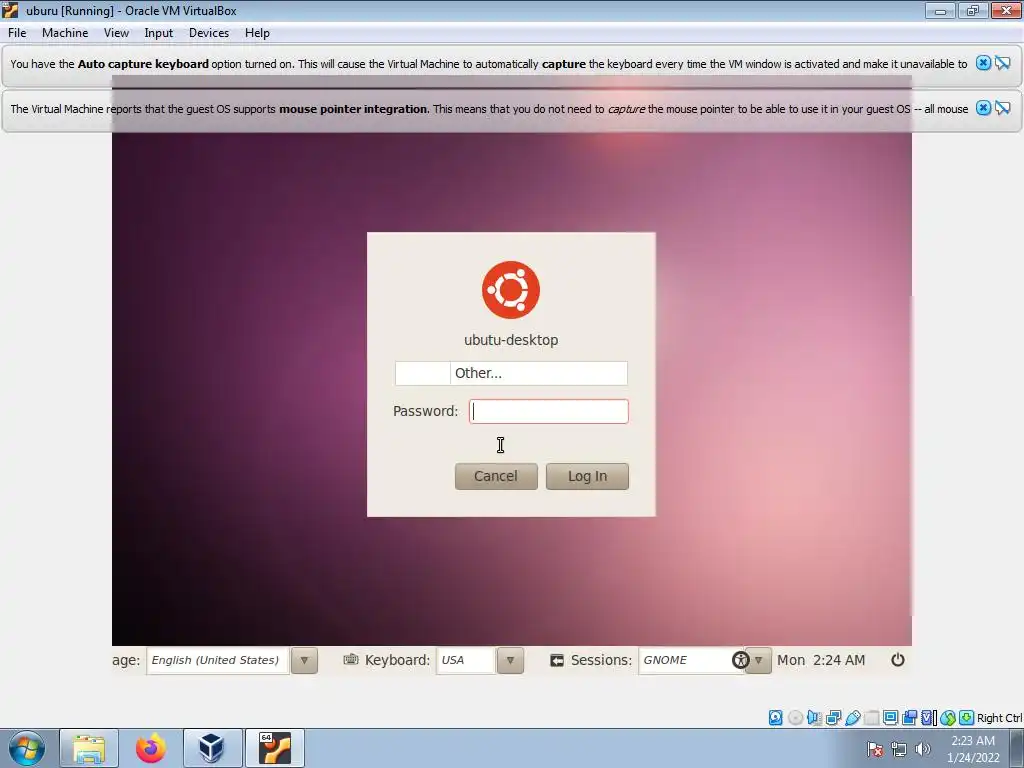The image size is (1024, 768).
Task: Click the power shutdown icon in login bar
Action: [898, 660]
